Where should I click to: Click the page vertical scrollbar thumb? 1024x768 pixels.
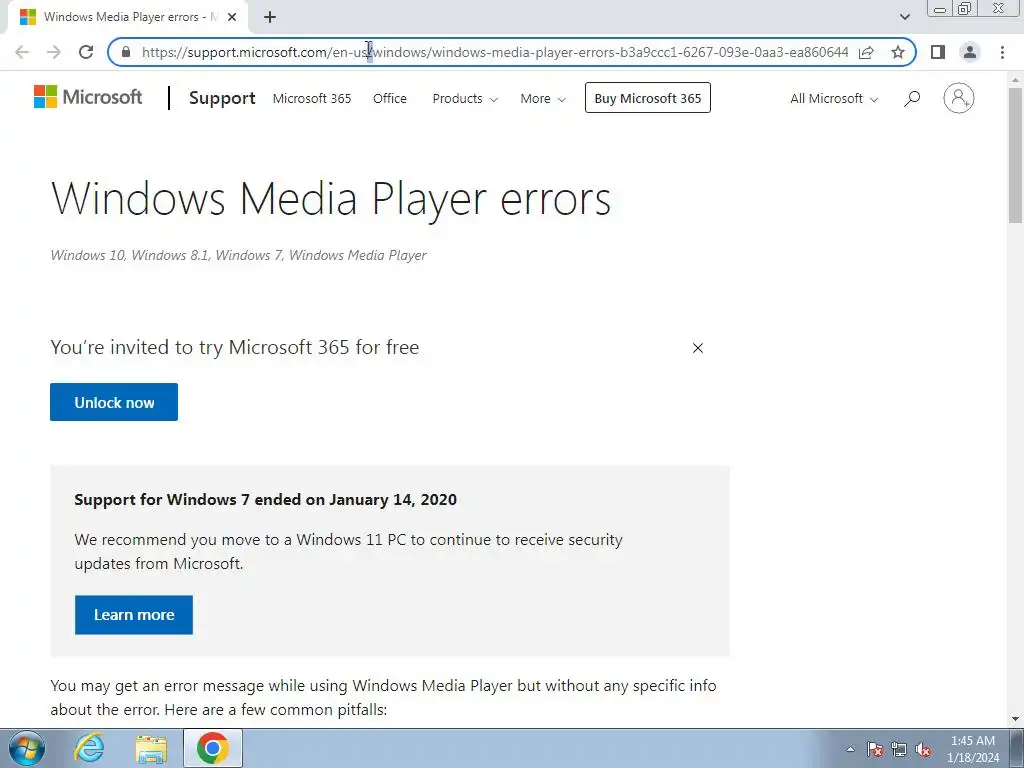(x=1016, y=155)
